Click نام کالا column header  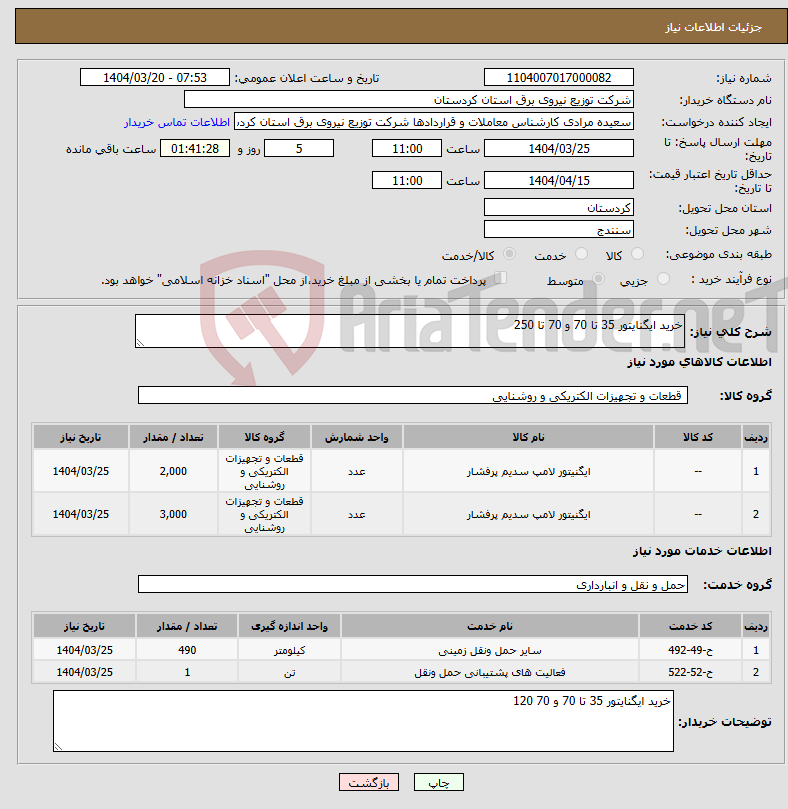pyautogui.click(x=528, y=437)
